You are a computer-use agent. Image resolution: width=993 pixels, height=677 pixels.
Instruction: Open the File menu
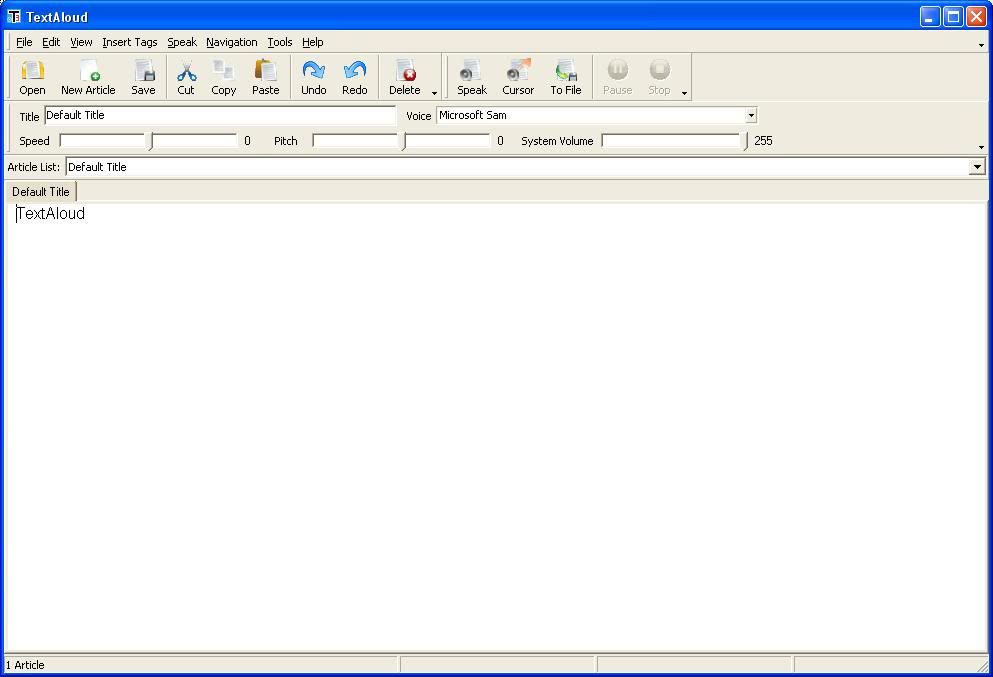24,42
